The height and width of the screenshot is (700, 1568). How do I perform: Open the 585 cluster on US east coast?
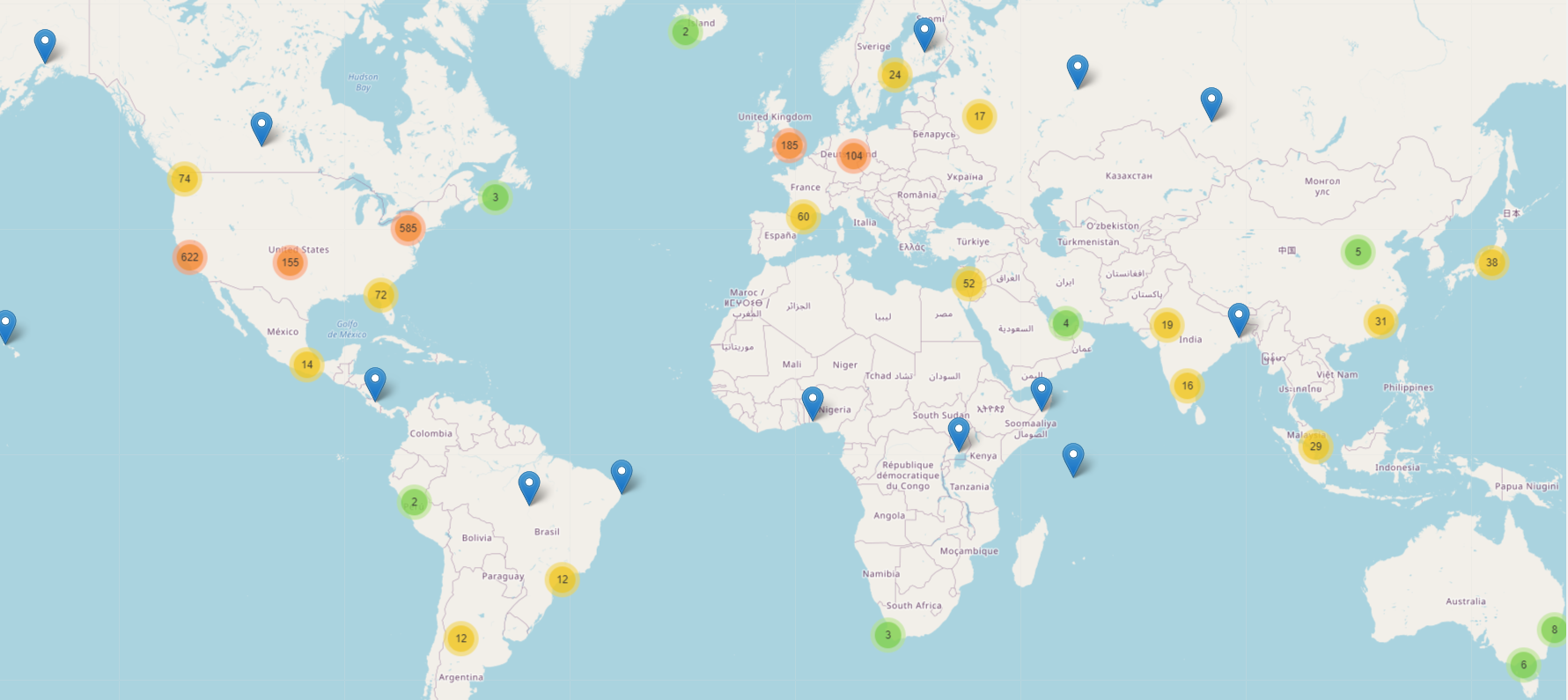[408, 228]
